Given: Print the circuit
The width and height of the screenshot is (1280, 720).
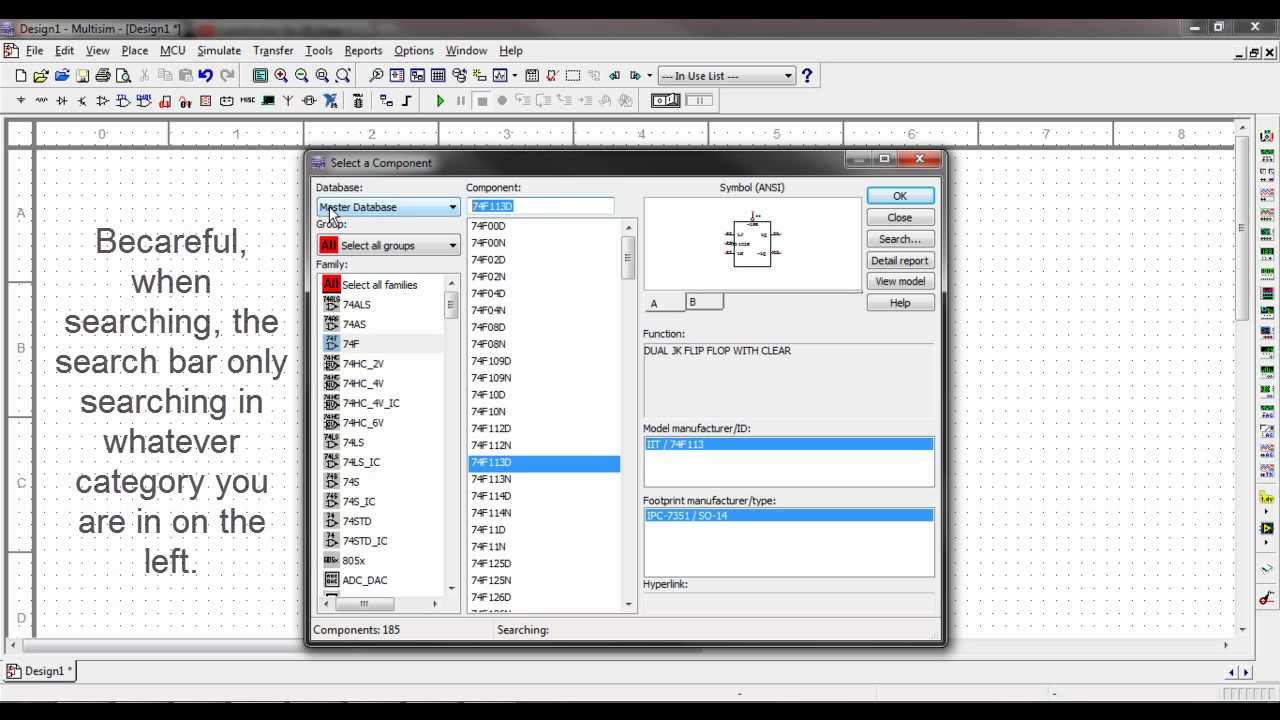Looking at the screenshot, I should (102, 76).
